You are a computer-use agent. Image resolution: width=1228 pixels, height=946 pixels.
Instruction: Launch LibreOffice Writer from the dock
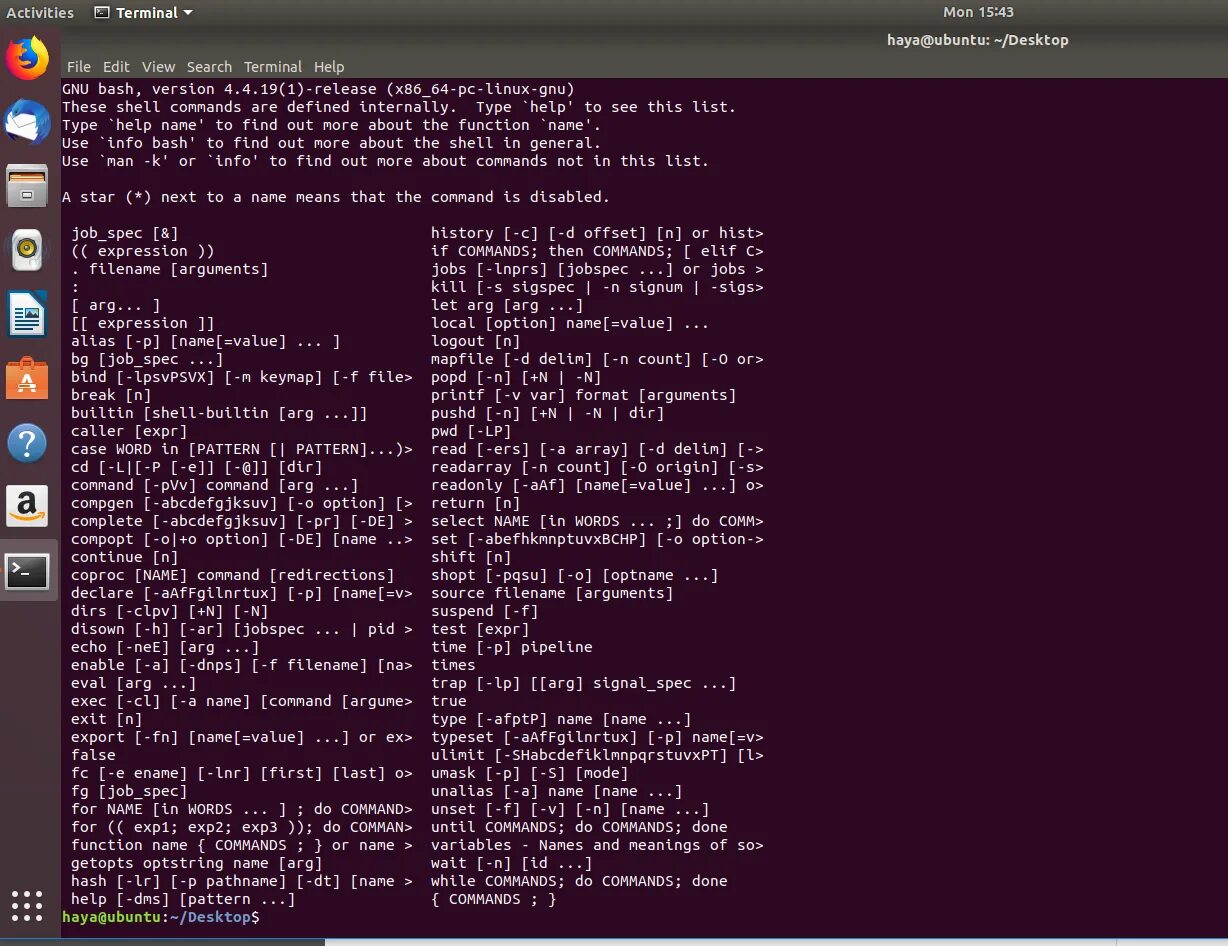(28, 315)
